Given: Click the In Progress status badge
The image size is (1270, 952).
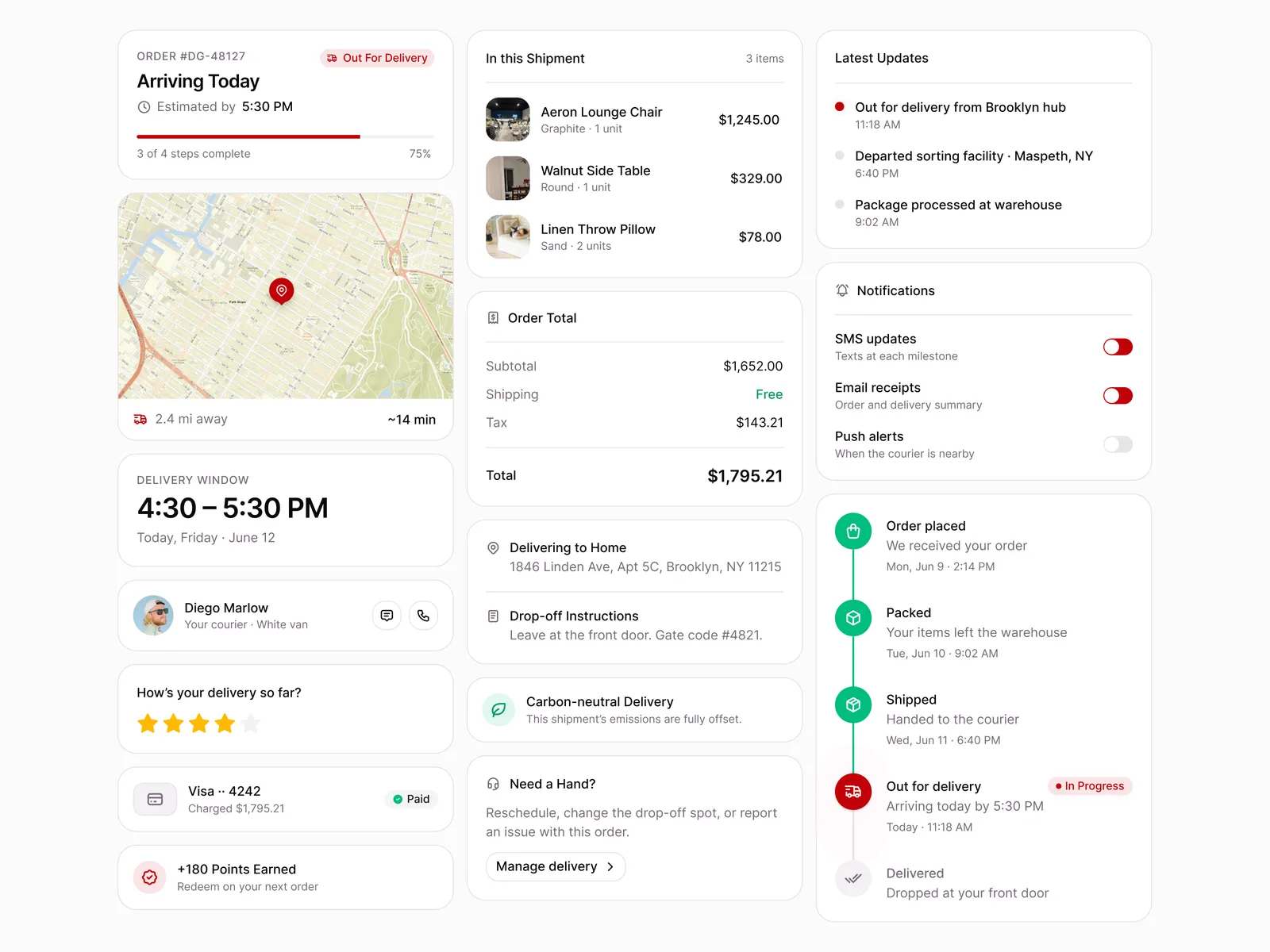Looking at the screenshot, I should click(x=1090, y=786).
